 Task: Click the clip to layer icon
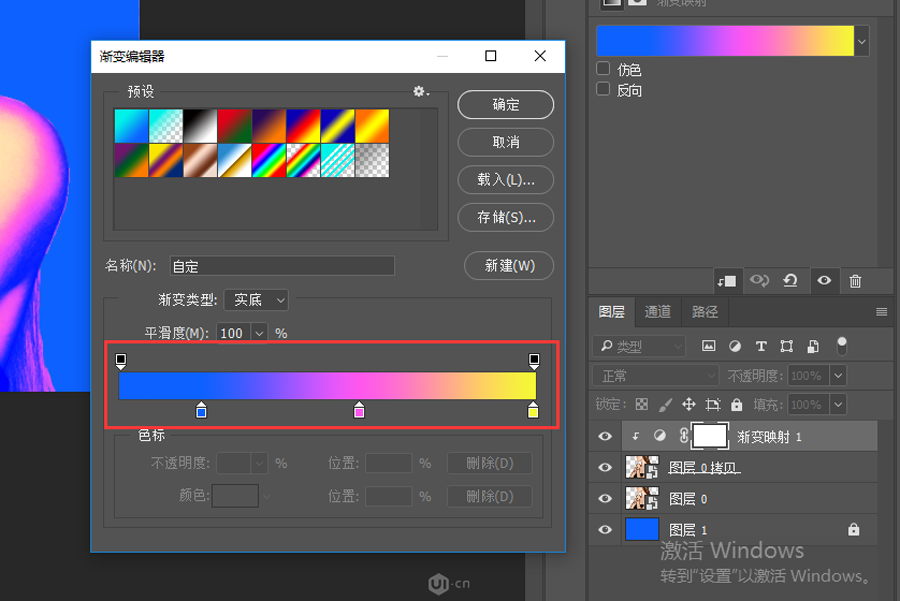tap(727, 281)
